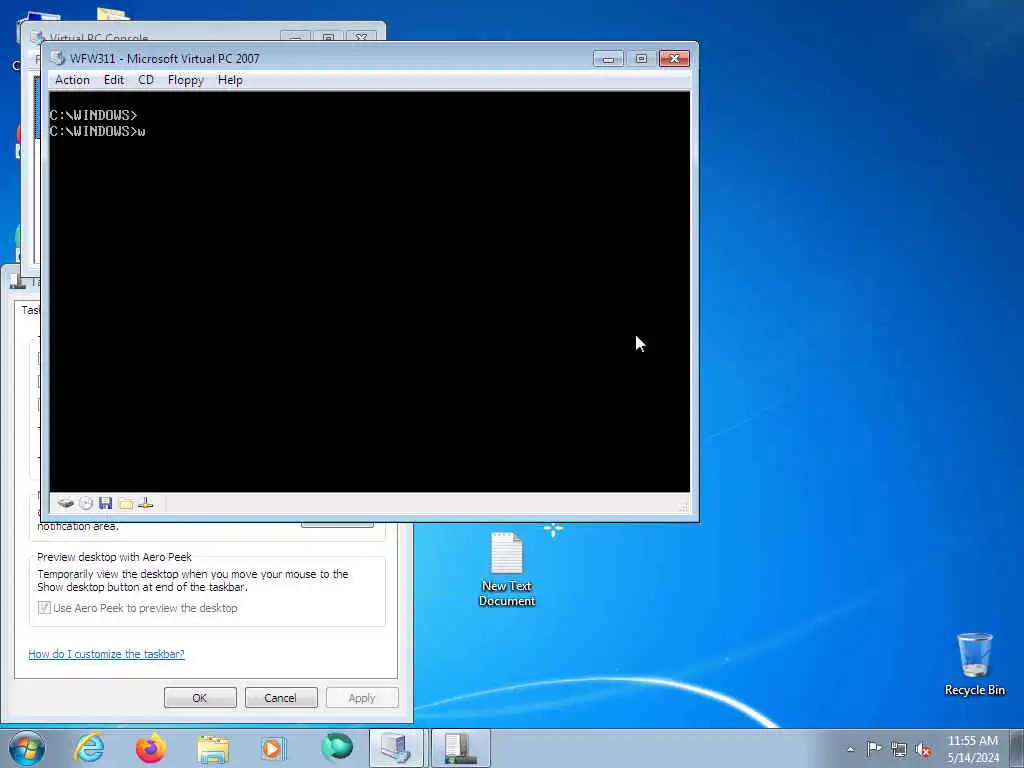Open the Help menu in Virtual PC

[230, 80]
